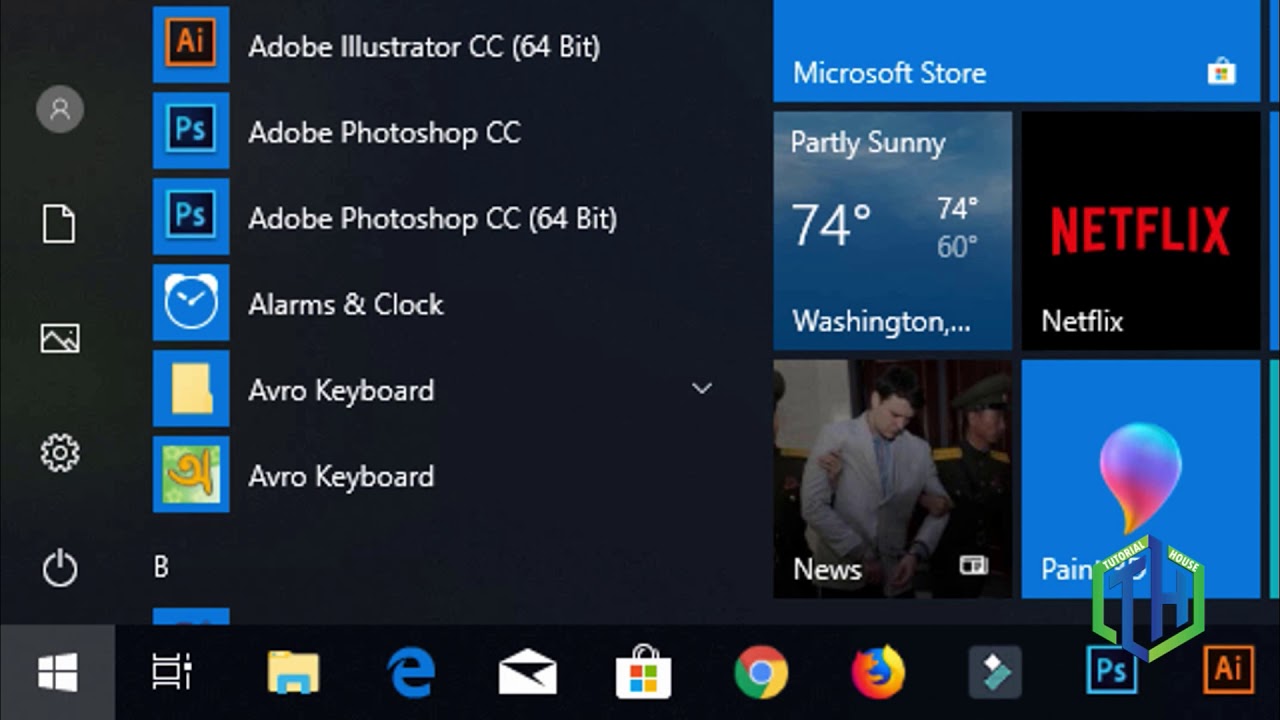Launch Microsoft Edge from the taskbar
This screenshot has height=720, width=1280.
click(x=411, y=672)
